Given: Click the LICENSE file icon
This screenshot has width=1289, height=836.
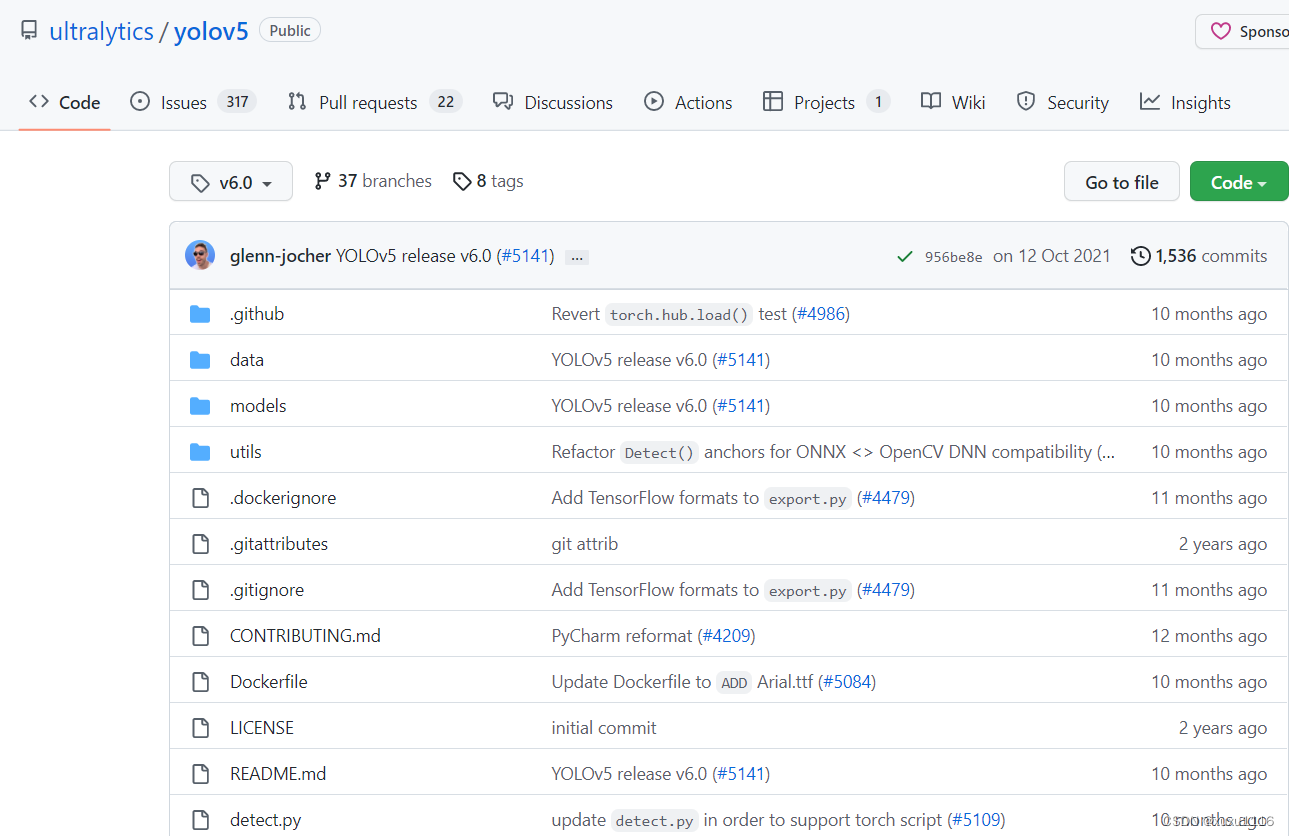Looking at the screenshot, I should [200, 728].
